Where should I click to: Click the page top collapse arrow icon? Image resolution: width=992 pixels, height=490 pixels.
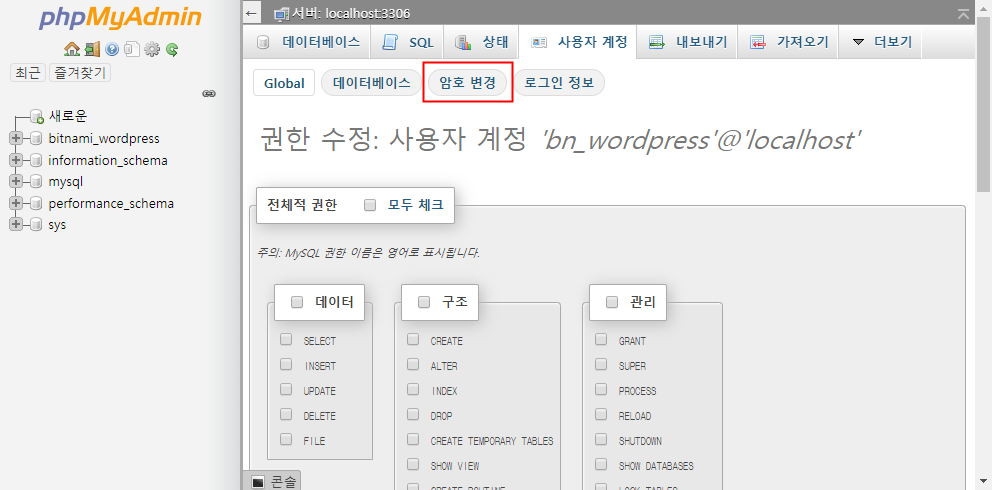click(x=964, y=14)
